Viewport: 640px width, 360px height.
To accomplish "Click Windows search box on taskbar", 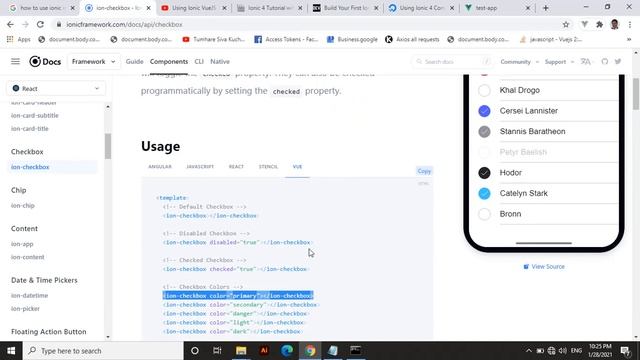I will [103, 351].
